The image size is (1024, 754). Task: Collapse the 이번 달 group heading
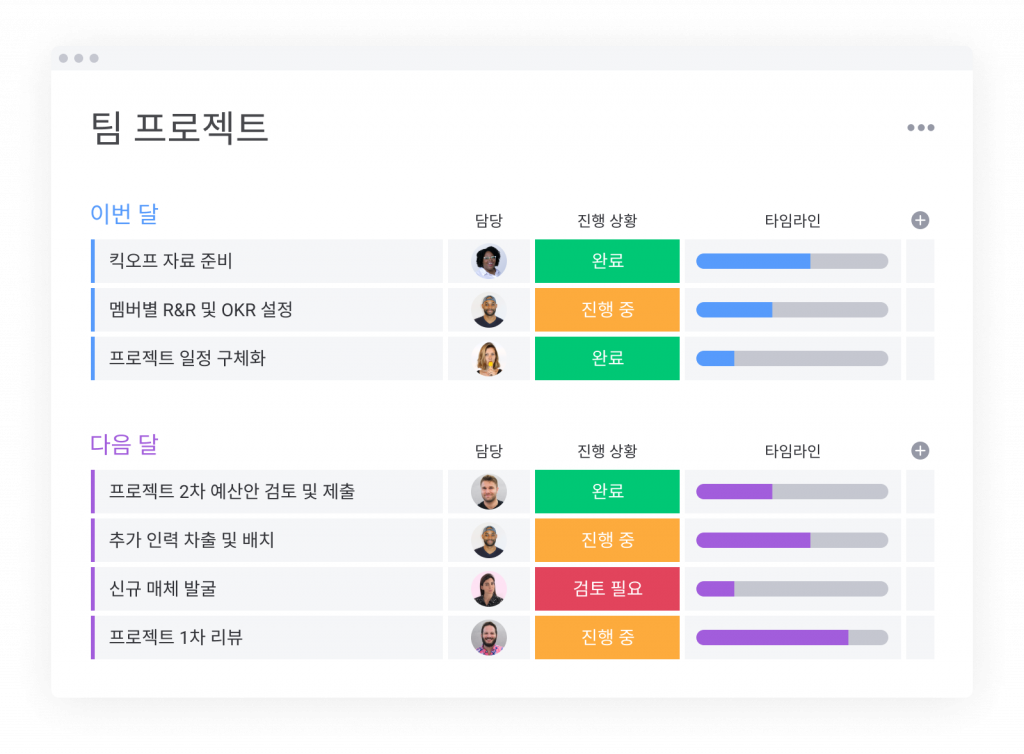[x=124, y=213]
